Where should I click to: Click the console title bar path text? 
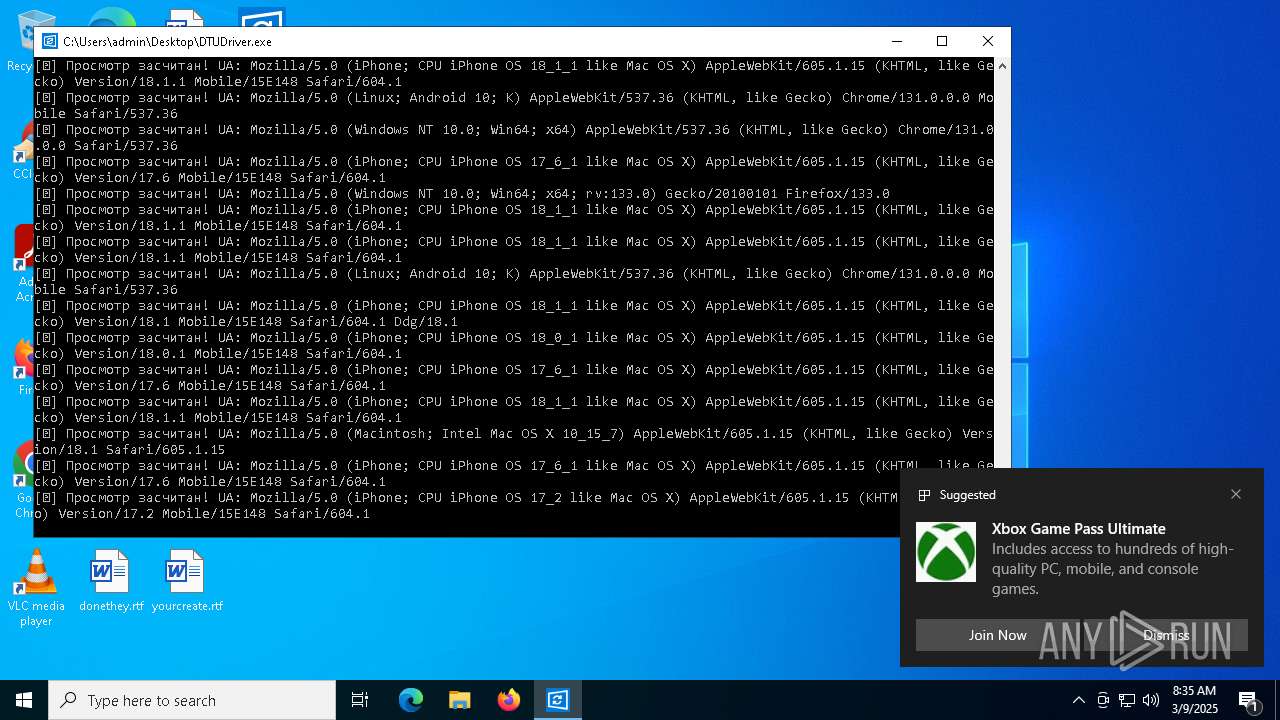click(x=167, y=42)
